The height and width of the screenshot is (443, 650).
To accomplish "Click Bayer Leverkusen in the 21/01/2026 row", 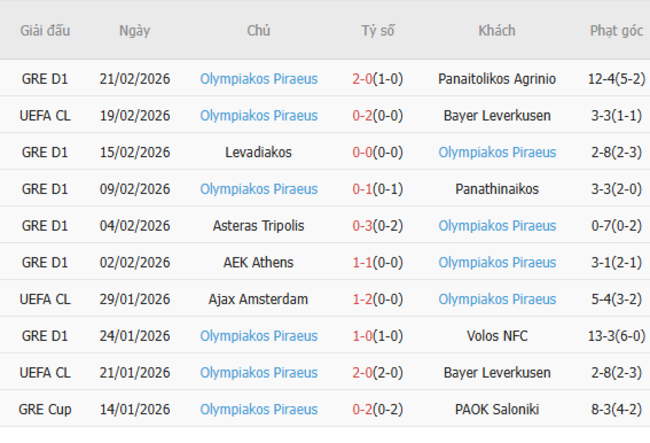I will pyautogui.click(x=497, y=373).
